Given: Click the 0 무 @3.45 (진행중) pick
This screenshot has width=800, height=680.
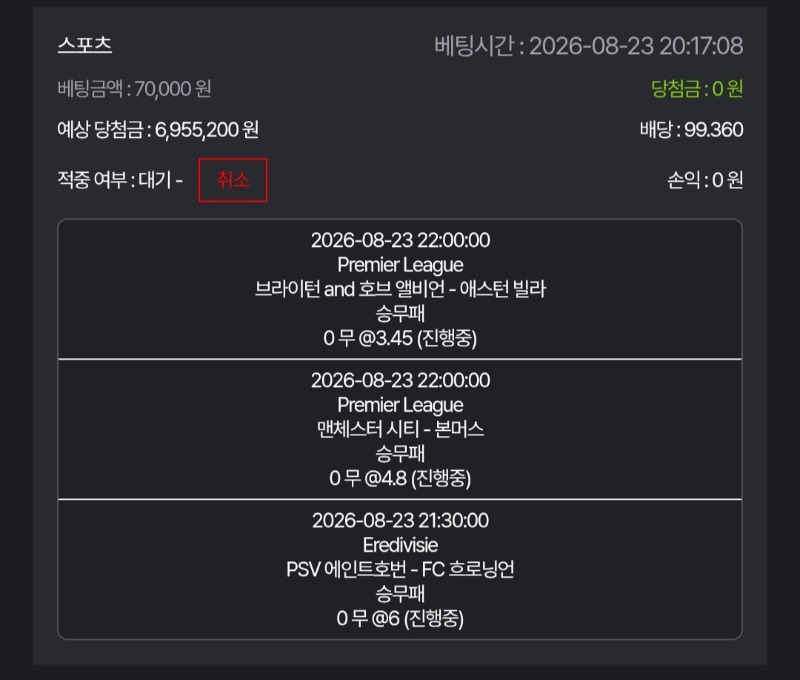Looking at the screenshot, I should click(400, 338).
